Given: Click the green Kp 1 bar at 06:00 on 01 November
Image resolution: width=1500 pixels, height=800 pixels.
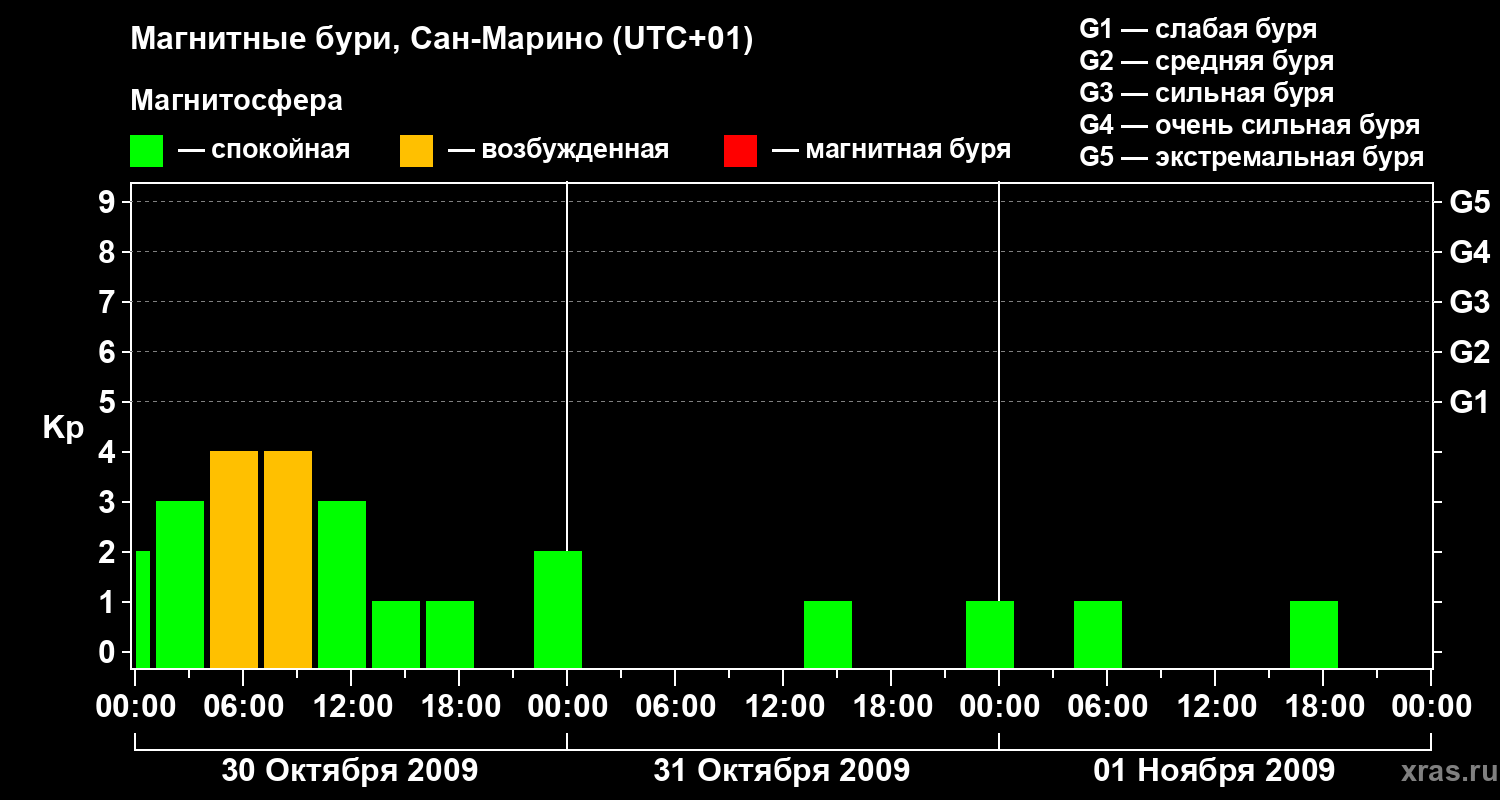Looking at the screenshot, I should coord(1098,634).
